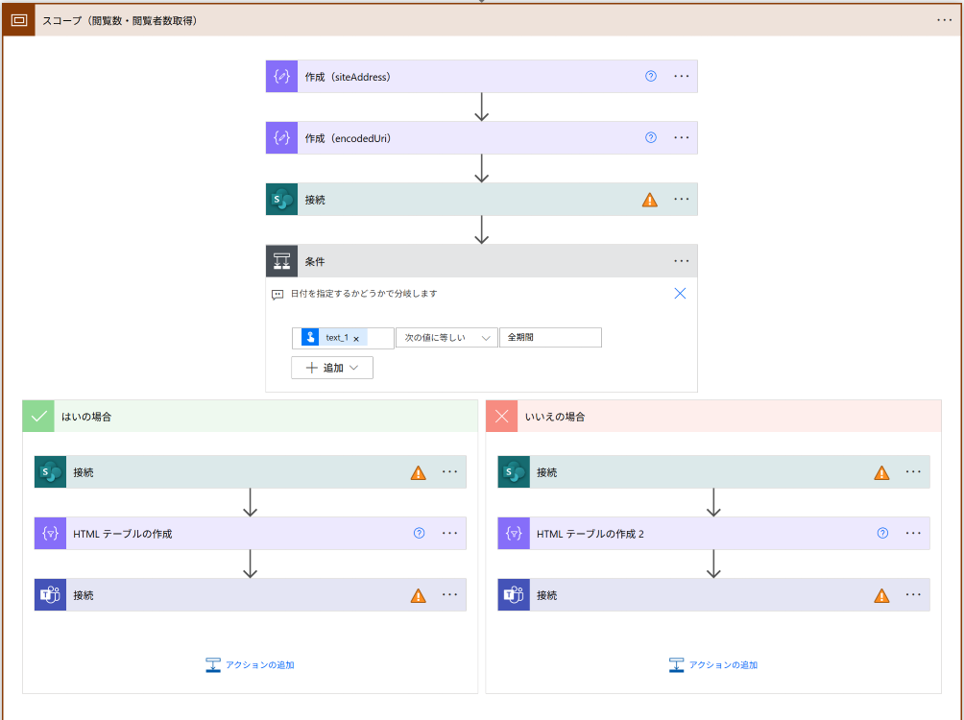Click the 条件 condition icon
964x720 pixels.
(x=282, y=261)
